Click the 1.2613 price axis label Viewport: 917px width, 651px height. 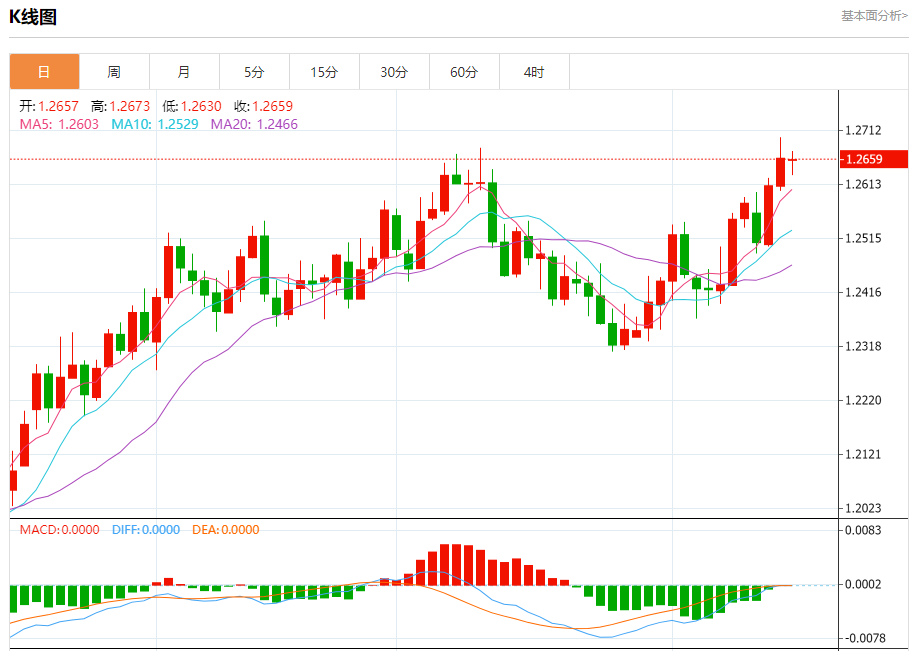[x=864, y=184]
